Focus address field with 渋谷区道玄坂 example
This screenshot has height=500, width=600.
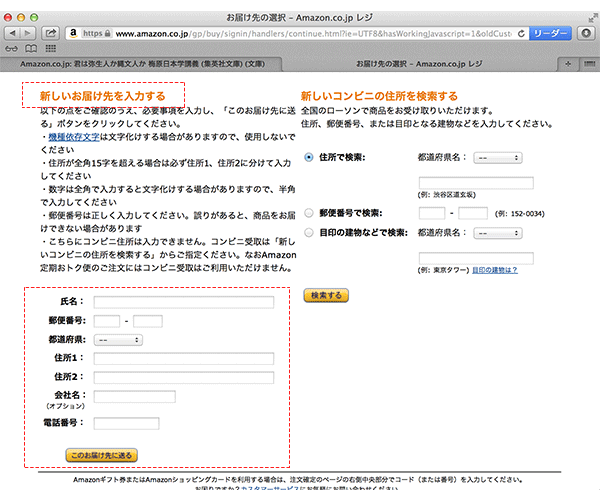476,183
